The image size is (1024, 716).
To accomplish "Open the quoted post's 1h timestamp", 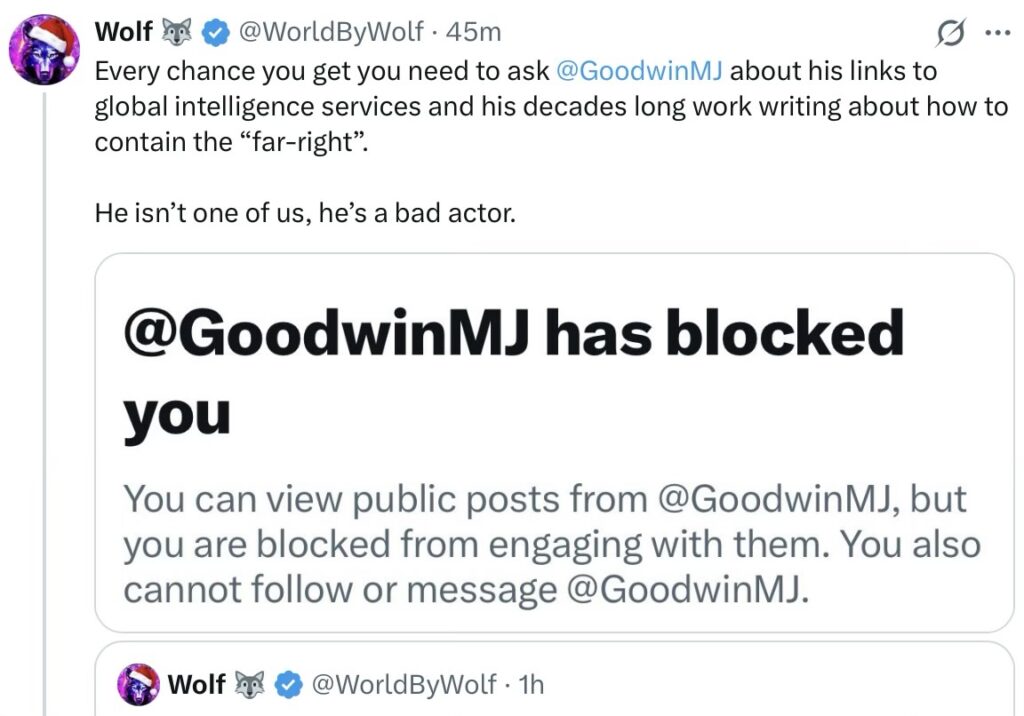I will (x=533, y=685).
